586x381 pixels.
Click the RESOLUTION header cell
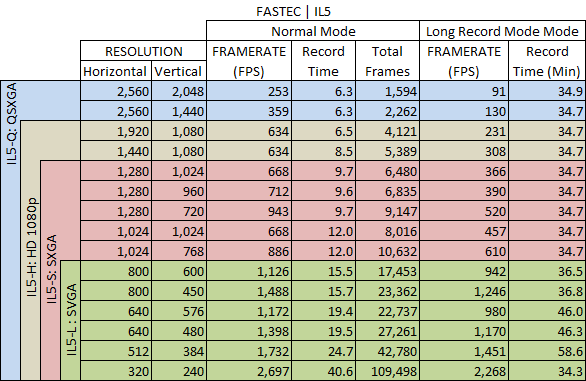click(x=144, y=51)
